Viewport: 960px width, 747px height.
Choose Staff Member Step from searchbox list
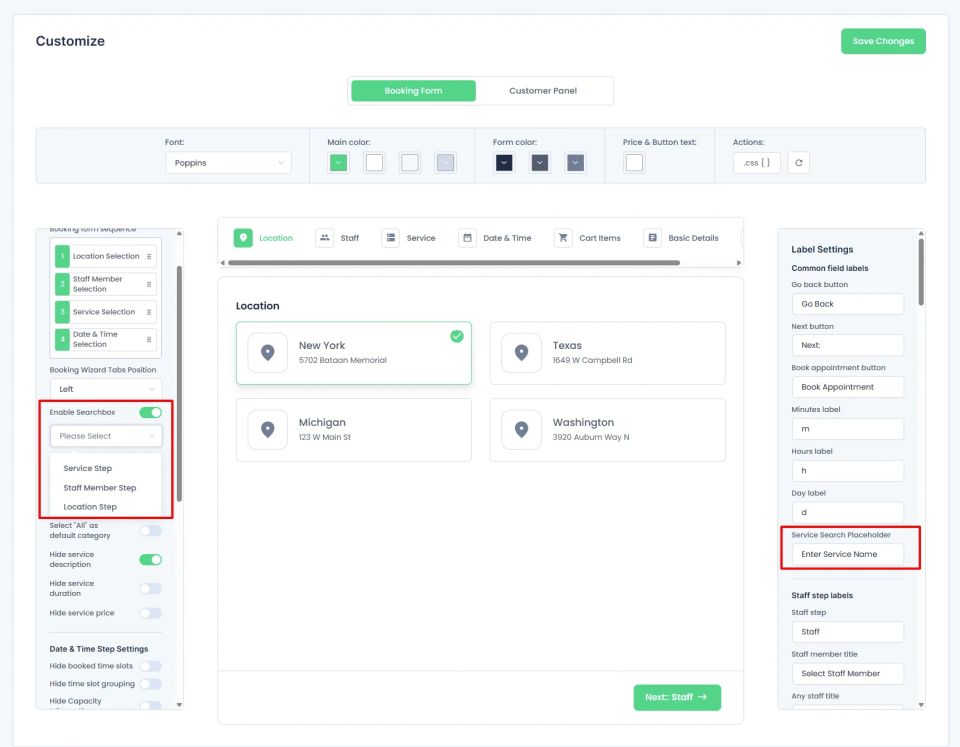(x=100, y=488)
